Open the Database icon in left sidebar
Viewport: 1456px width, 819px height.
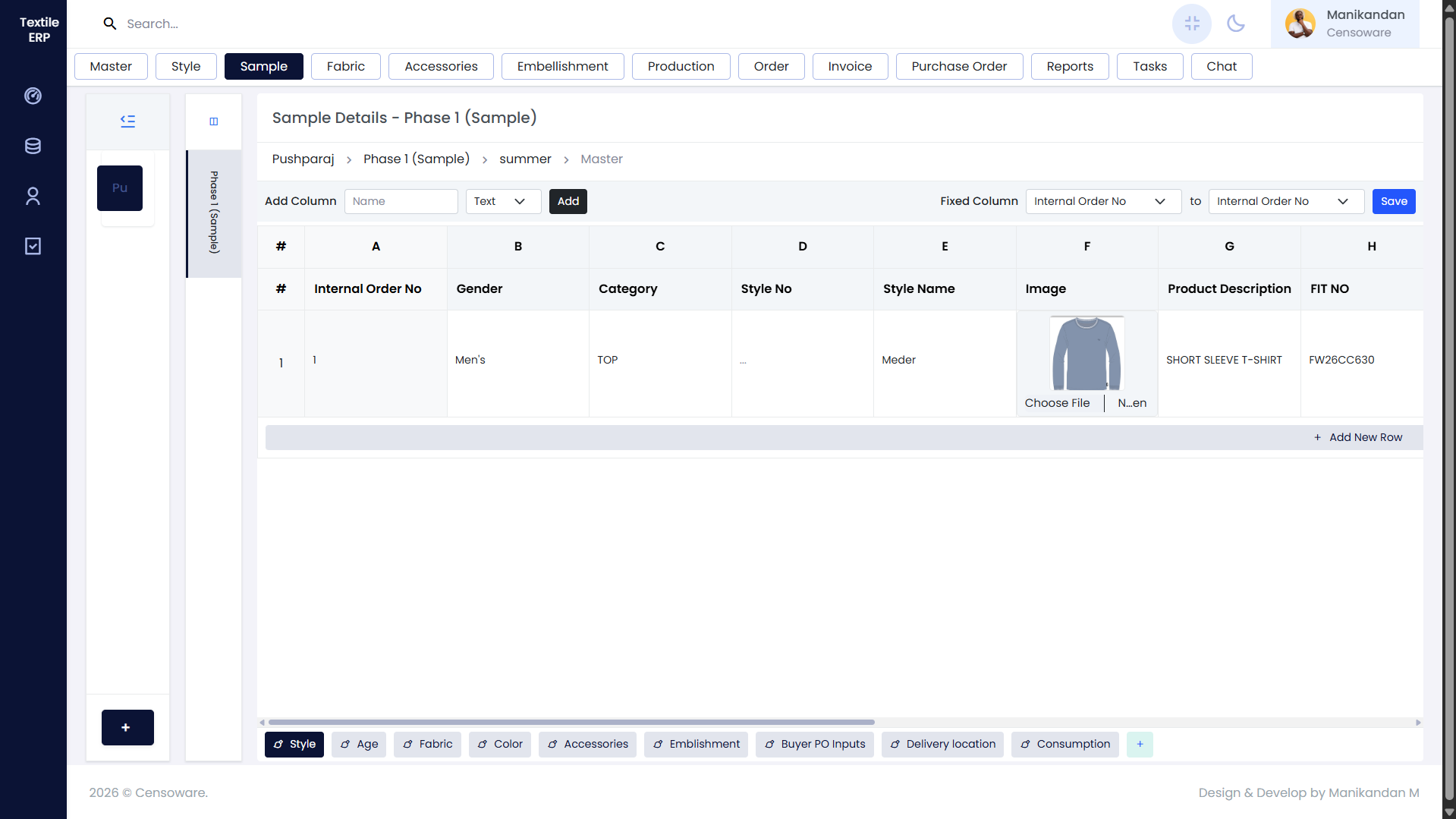33,146
